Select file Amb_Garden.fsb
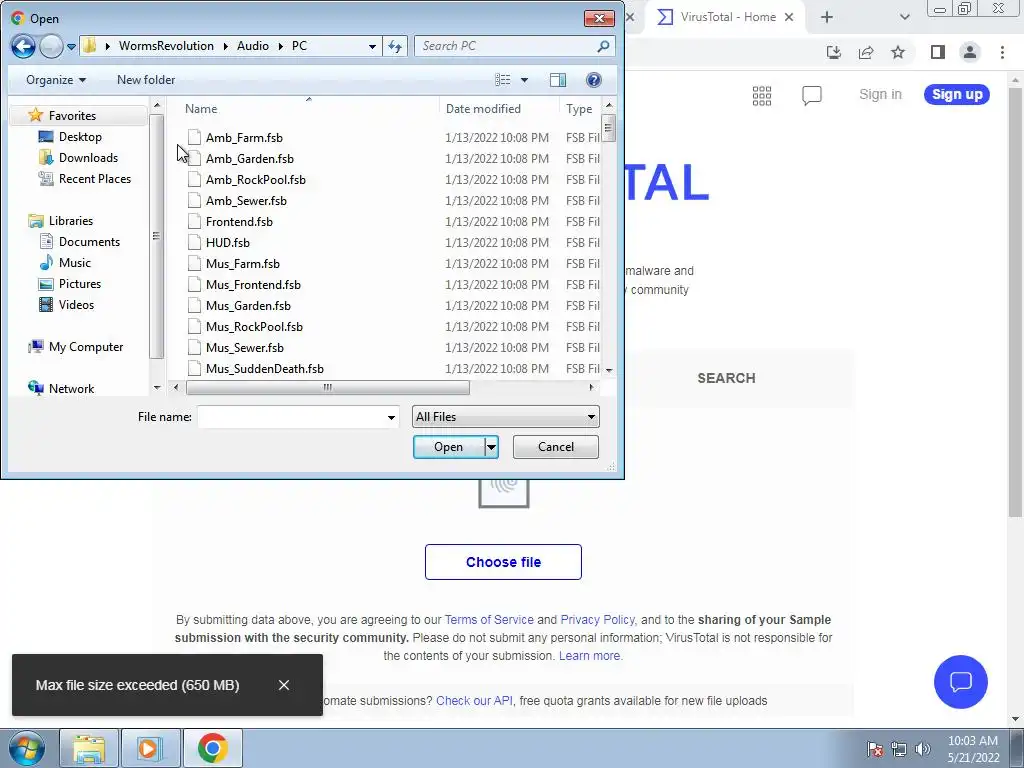The image size is (1024, 768). coord(249,159)
